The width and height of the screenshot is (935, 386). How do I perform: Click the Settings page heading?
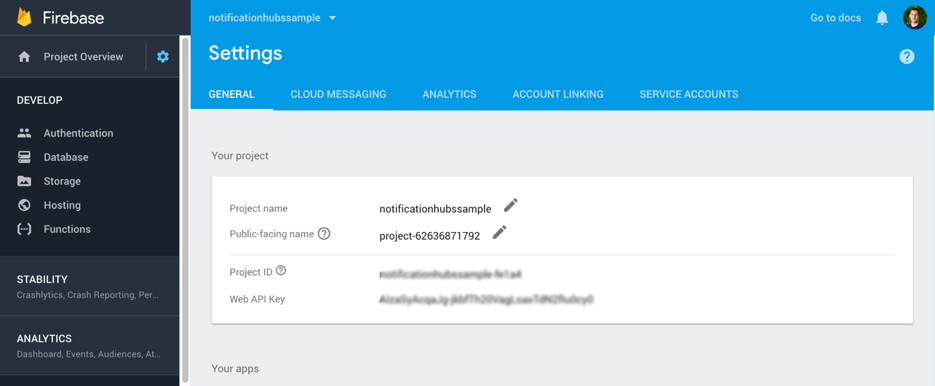[245, 54]
